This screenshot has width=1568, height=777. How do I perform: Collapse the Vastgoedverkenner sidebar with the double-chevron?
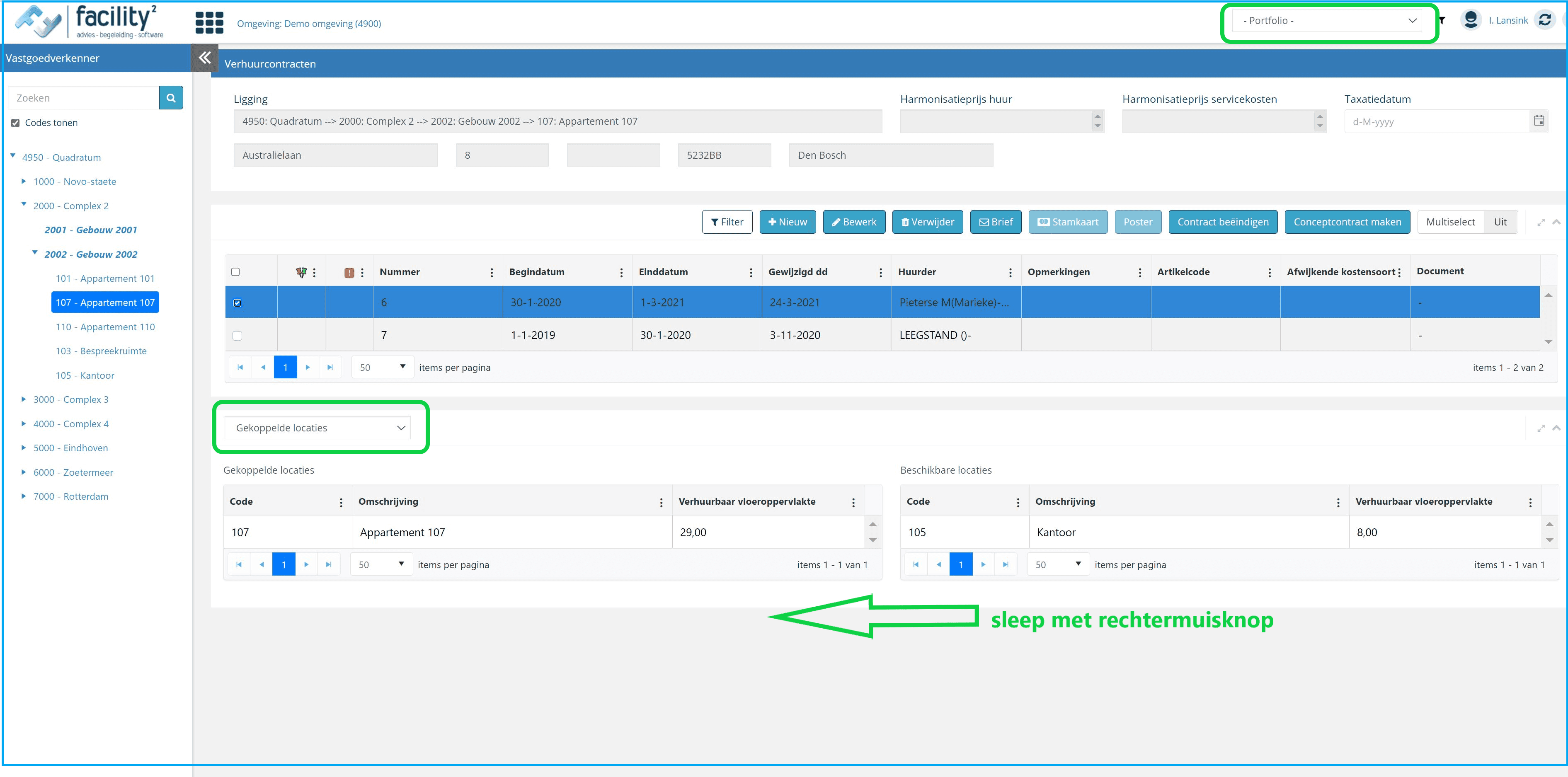pos(204,58)
